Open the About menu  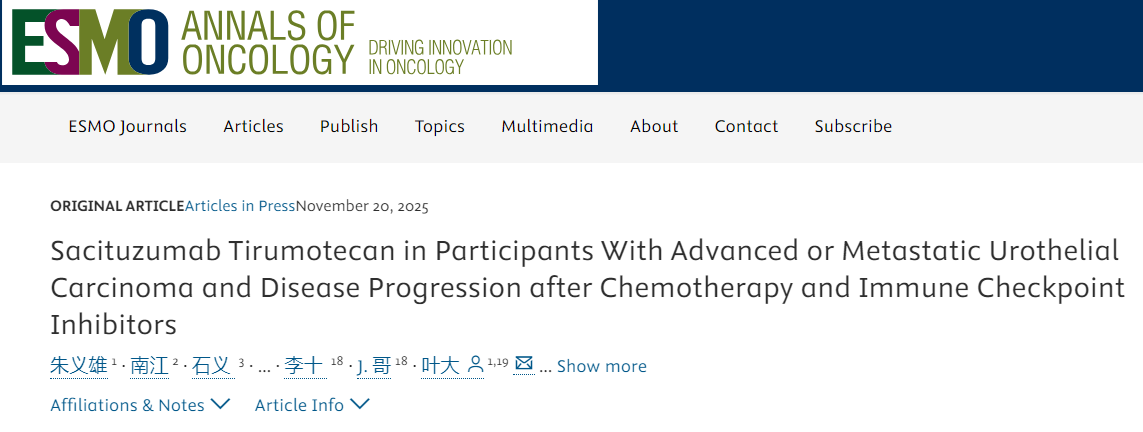pyautogui.click(x=654, y=126)
